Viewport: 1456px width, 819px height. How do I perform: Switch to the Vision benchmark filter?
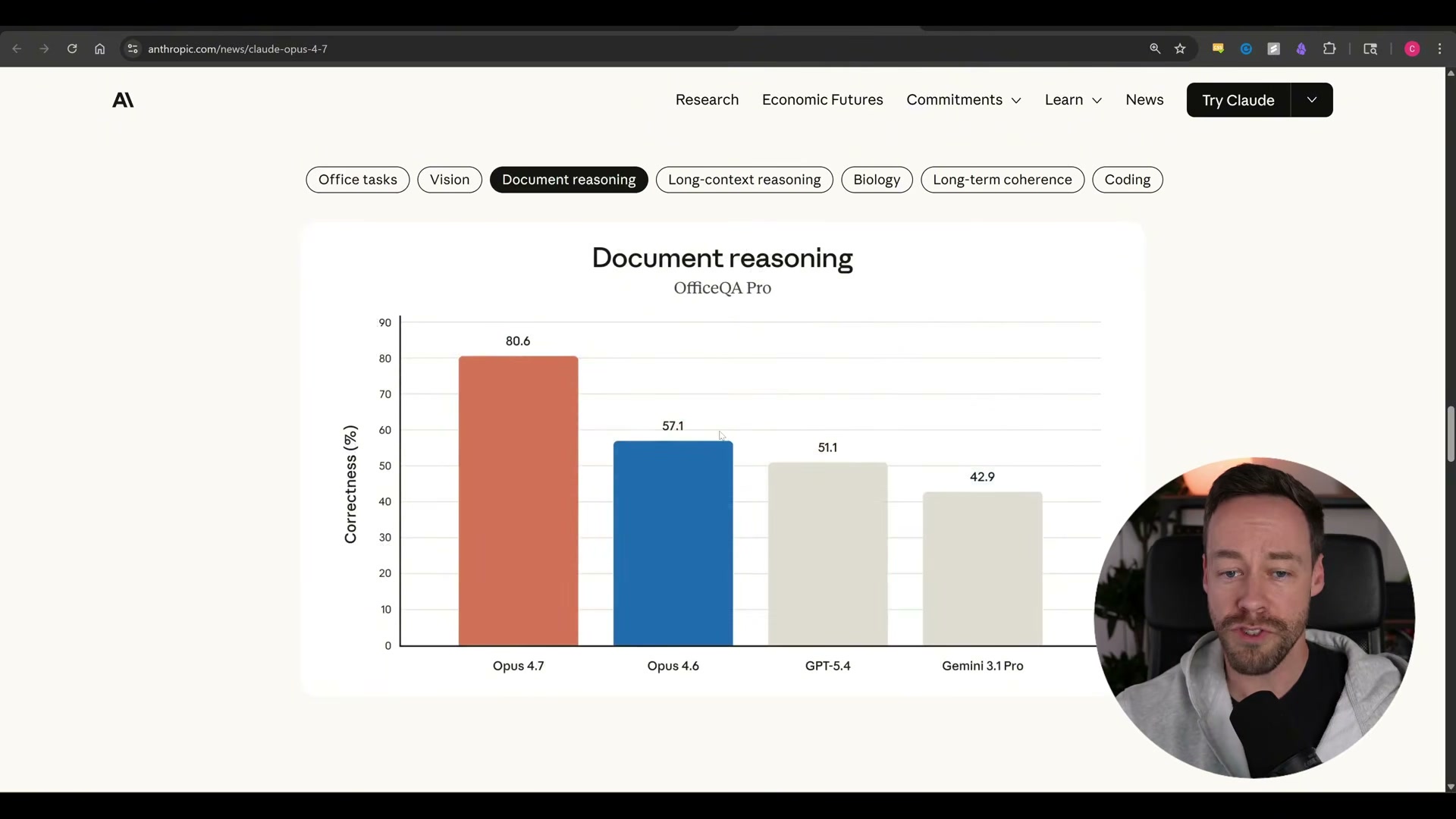[449, 180]
